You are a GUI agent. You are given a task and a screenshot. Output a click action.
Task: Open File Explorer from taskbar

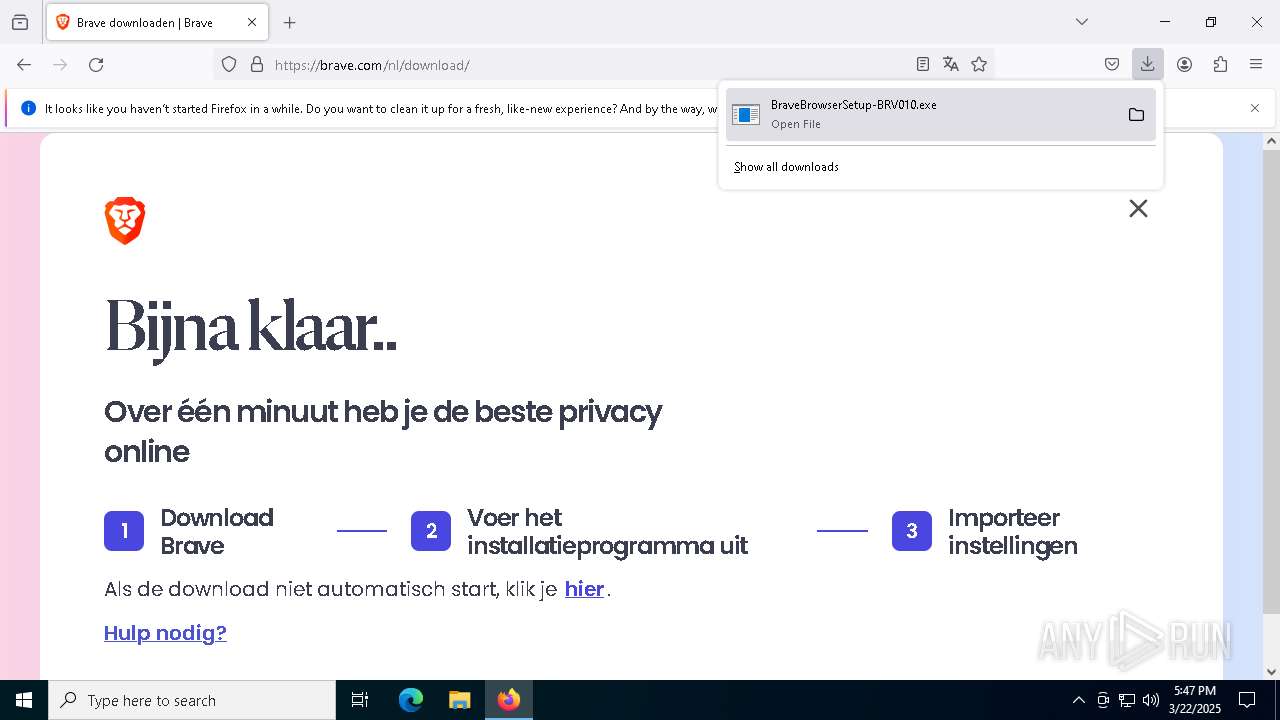pyautogui.click(x=459, y=700)
